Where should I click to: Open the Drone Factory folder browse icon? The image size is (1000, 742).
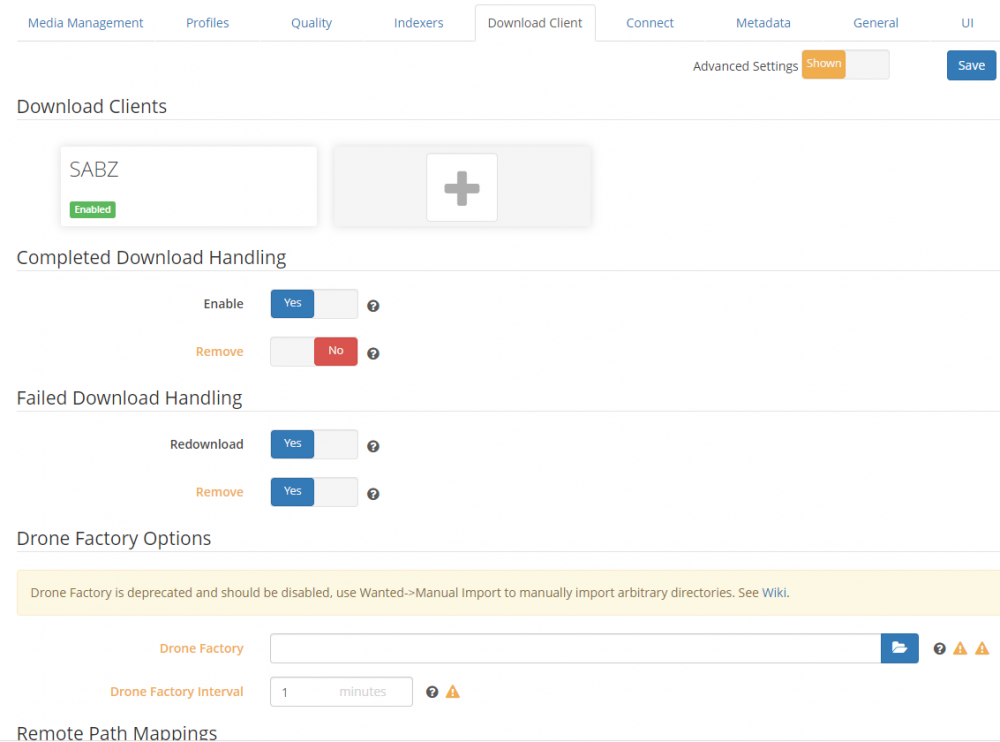899,648
